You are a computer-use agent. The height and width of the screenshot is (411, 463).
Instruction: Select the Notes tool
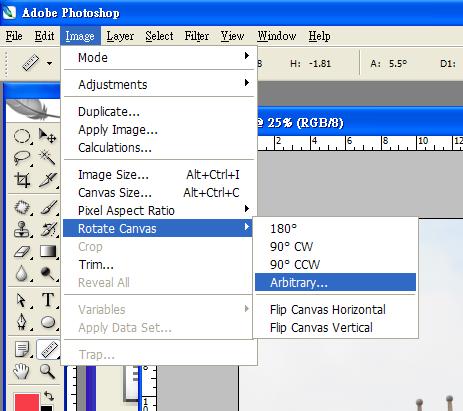(22, 349)
